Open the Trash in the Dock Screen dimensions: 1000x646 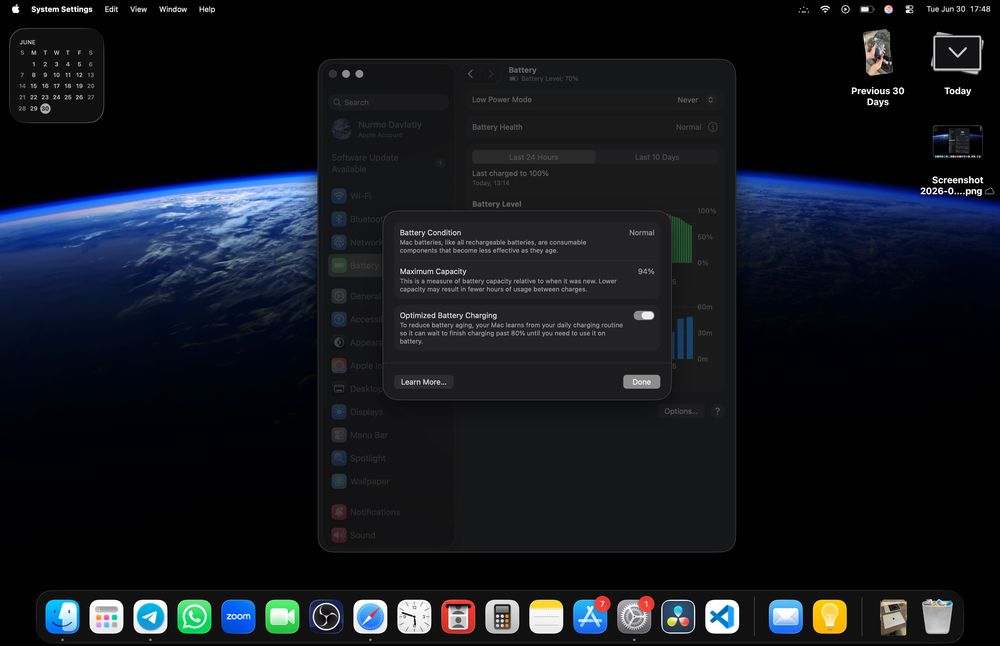click(937, 617)
